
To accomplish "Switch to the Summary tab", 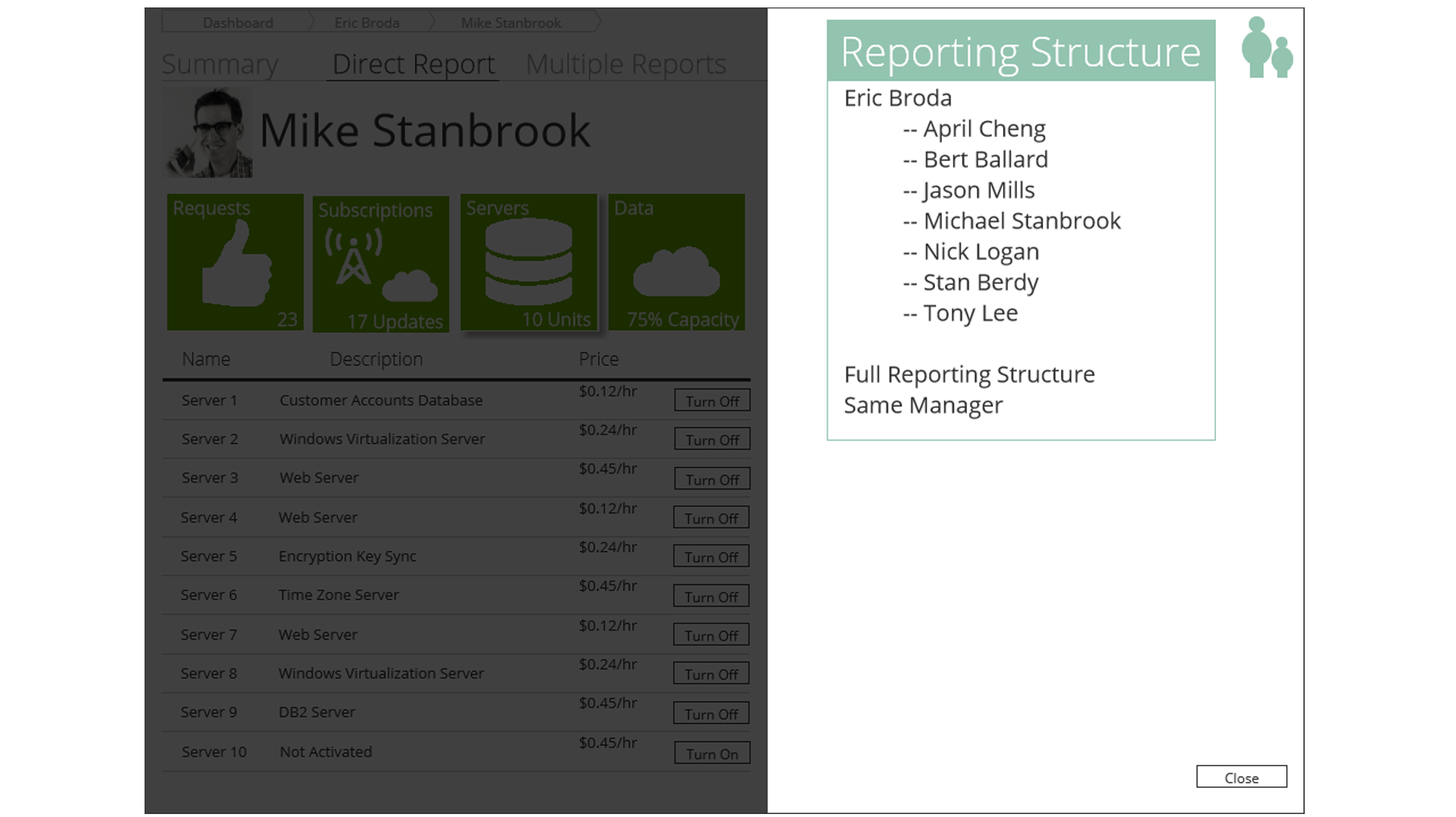I will click(220, 64).
